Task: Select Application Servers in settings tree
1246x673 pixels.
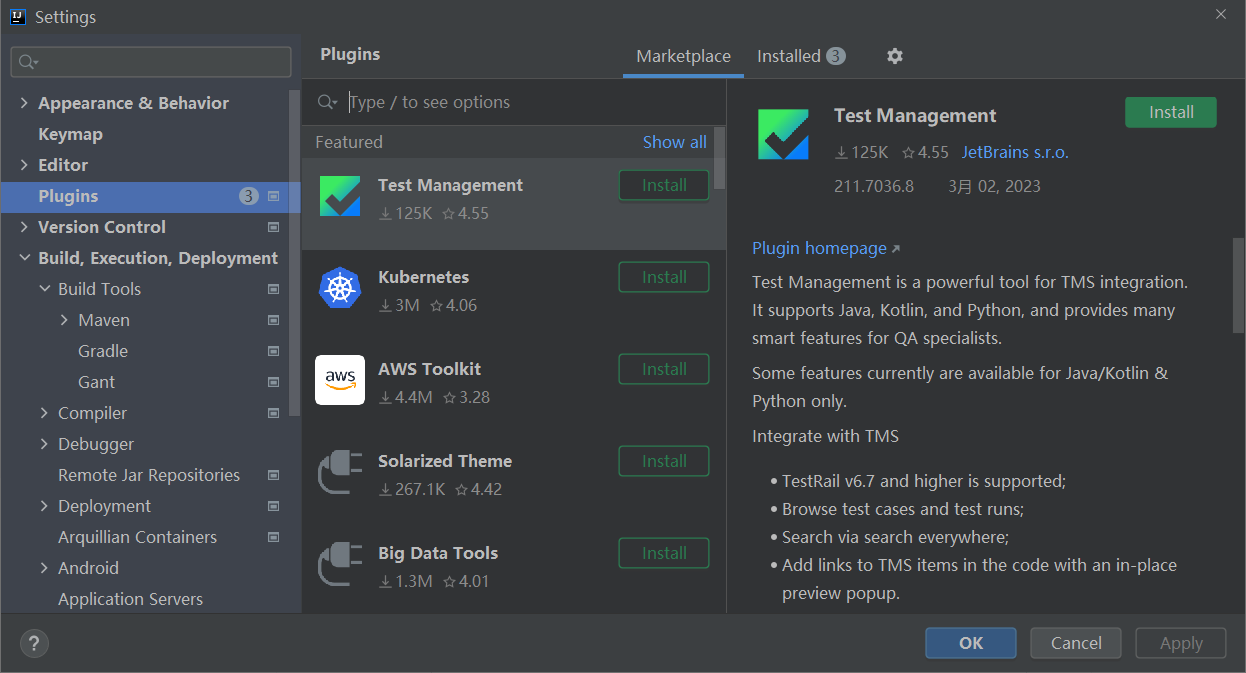Action: (x=130, y=599)
